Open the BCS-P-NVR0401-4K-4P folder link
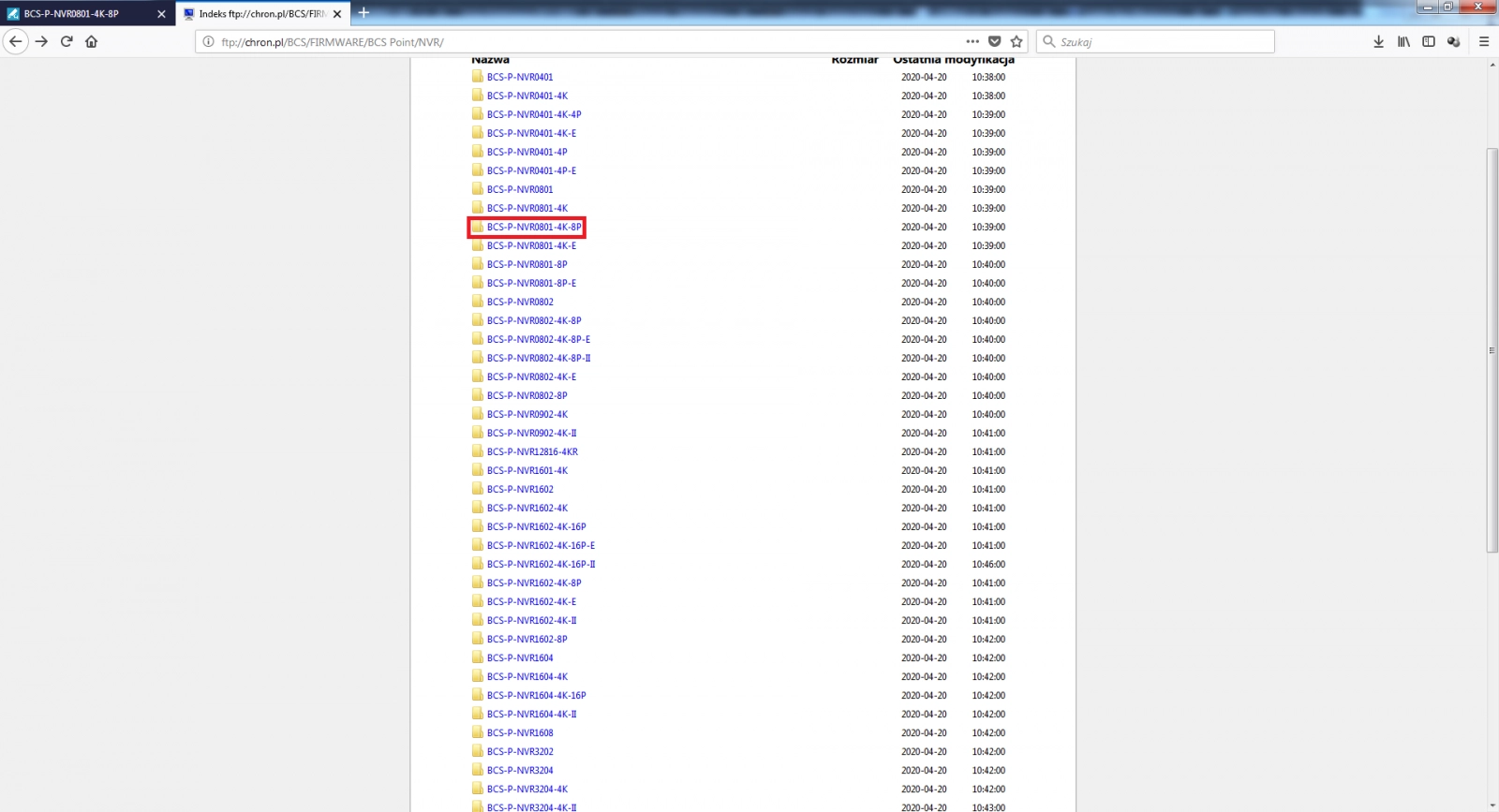Screen dimensions: 1499x812 [534, 114]
